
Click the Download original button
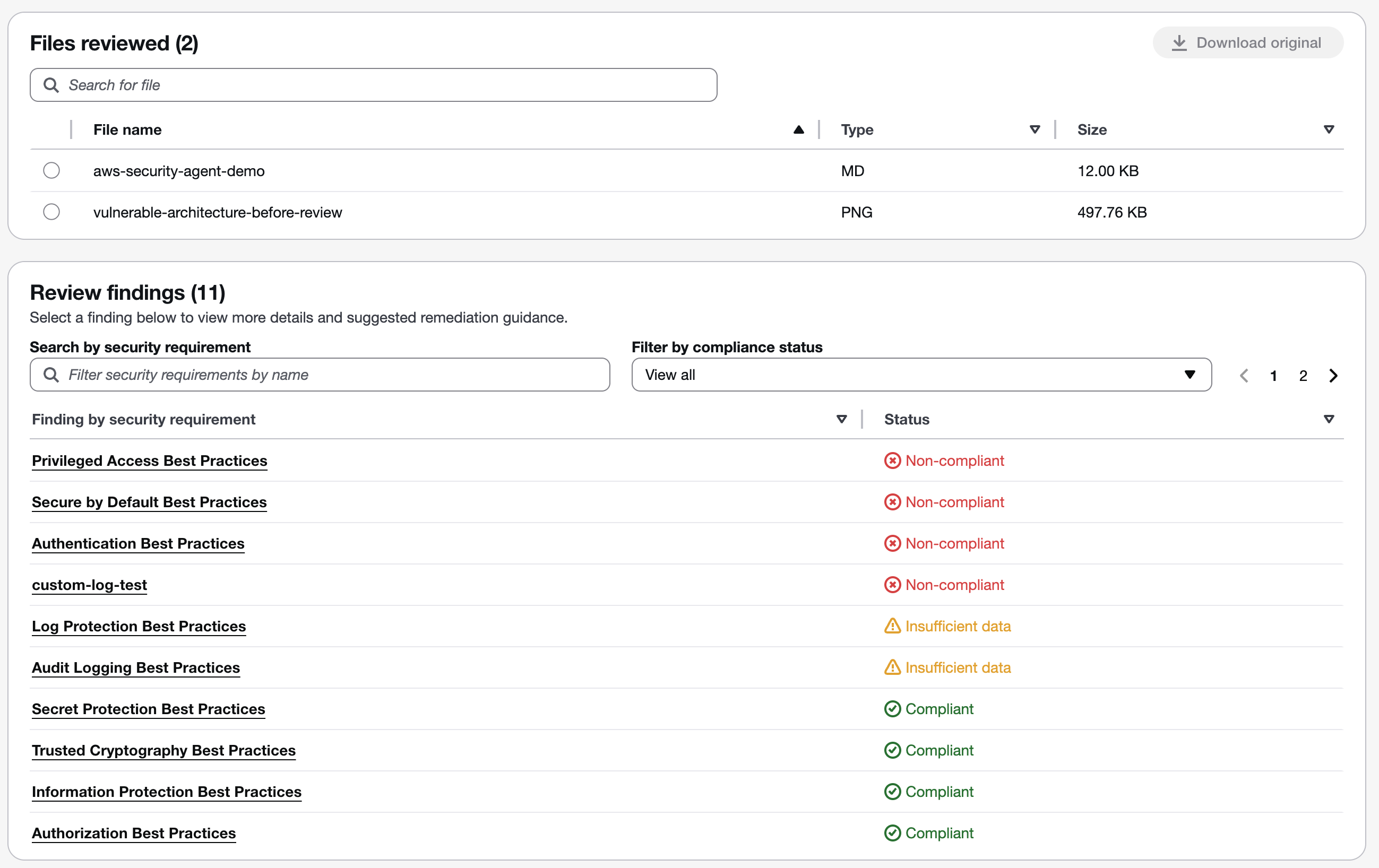[x=1248, y=43]
